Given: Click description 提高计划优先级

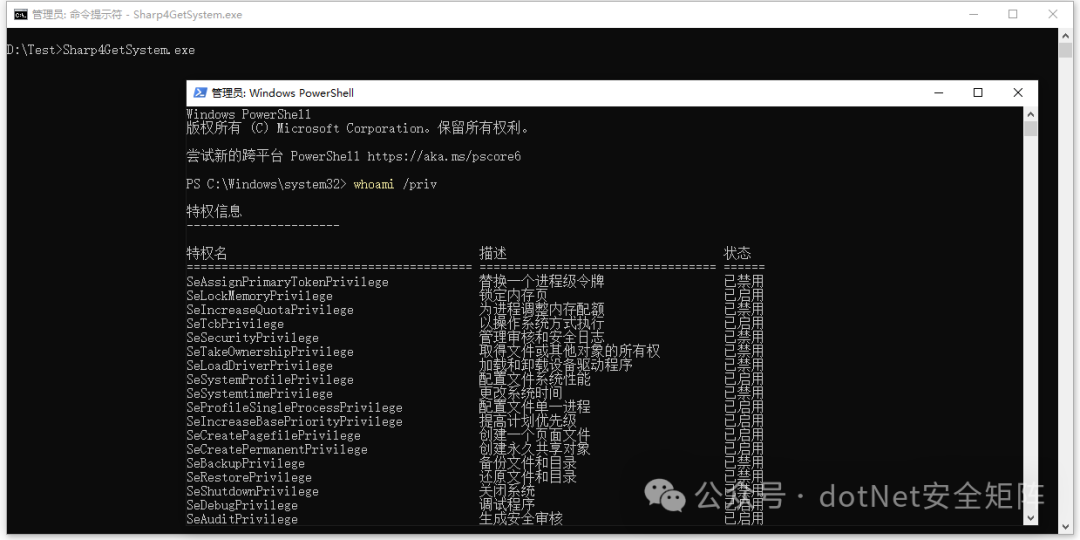Looking at the screenshot, I should [x=528, y=421].
